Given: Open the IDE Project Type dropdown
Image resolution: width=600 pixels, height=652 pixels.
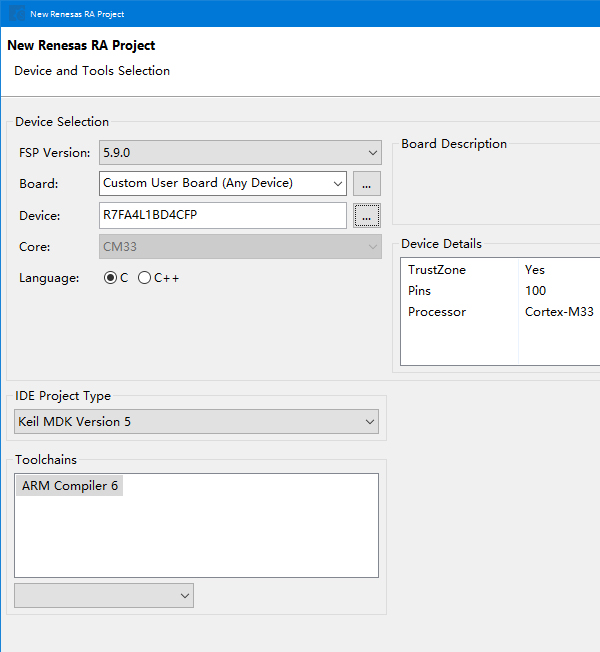Looking at the screenshot, I should tap(197, 422).
